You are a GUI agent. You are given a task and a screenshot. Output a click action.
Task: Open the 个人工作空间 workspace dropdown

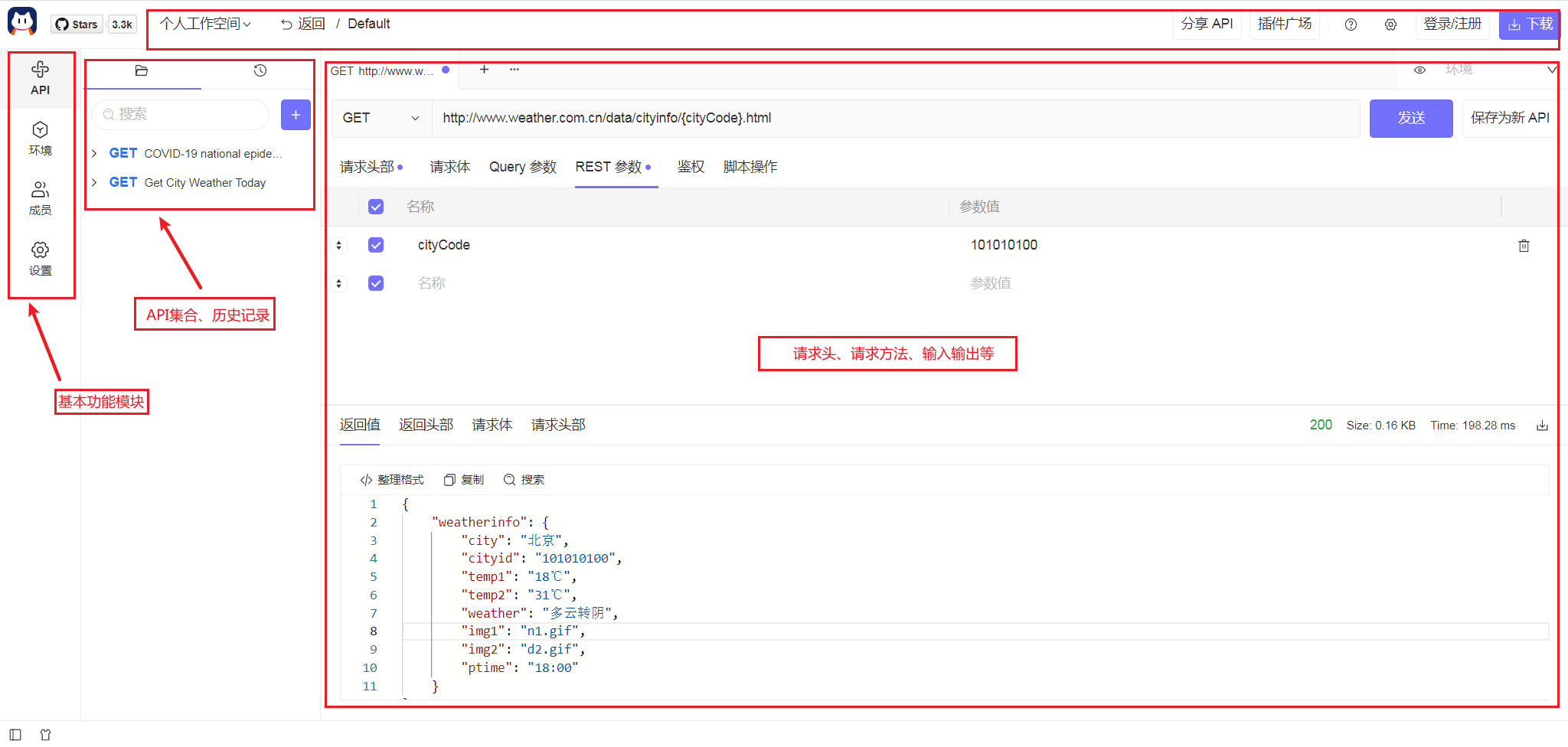click(x=205, y=24)
